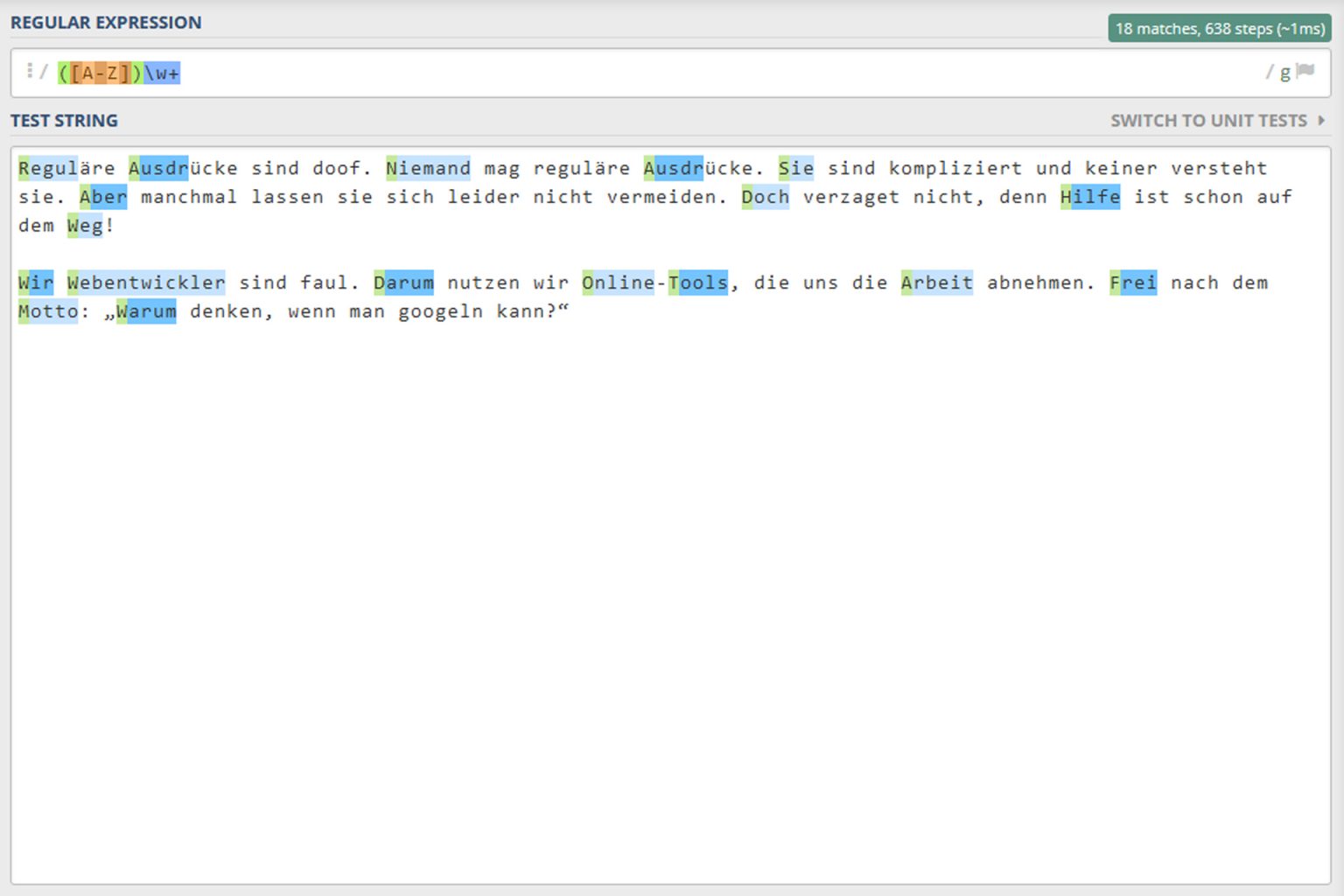Screen dimensions: 1344x896
Task: Toggle the global 'g' flag
Action: click(x=1285, y=73)
